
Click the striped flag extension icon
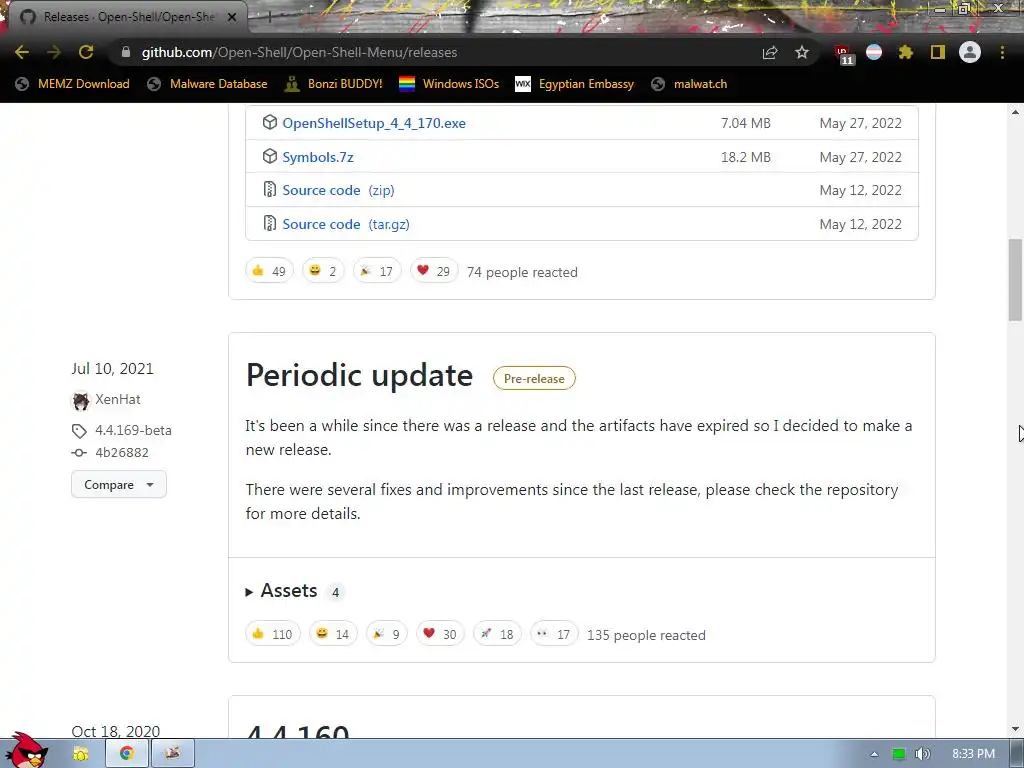[x=874, y=52]
